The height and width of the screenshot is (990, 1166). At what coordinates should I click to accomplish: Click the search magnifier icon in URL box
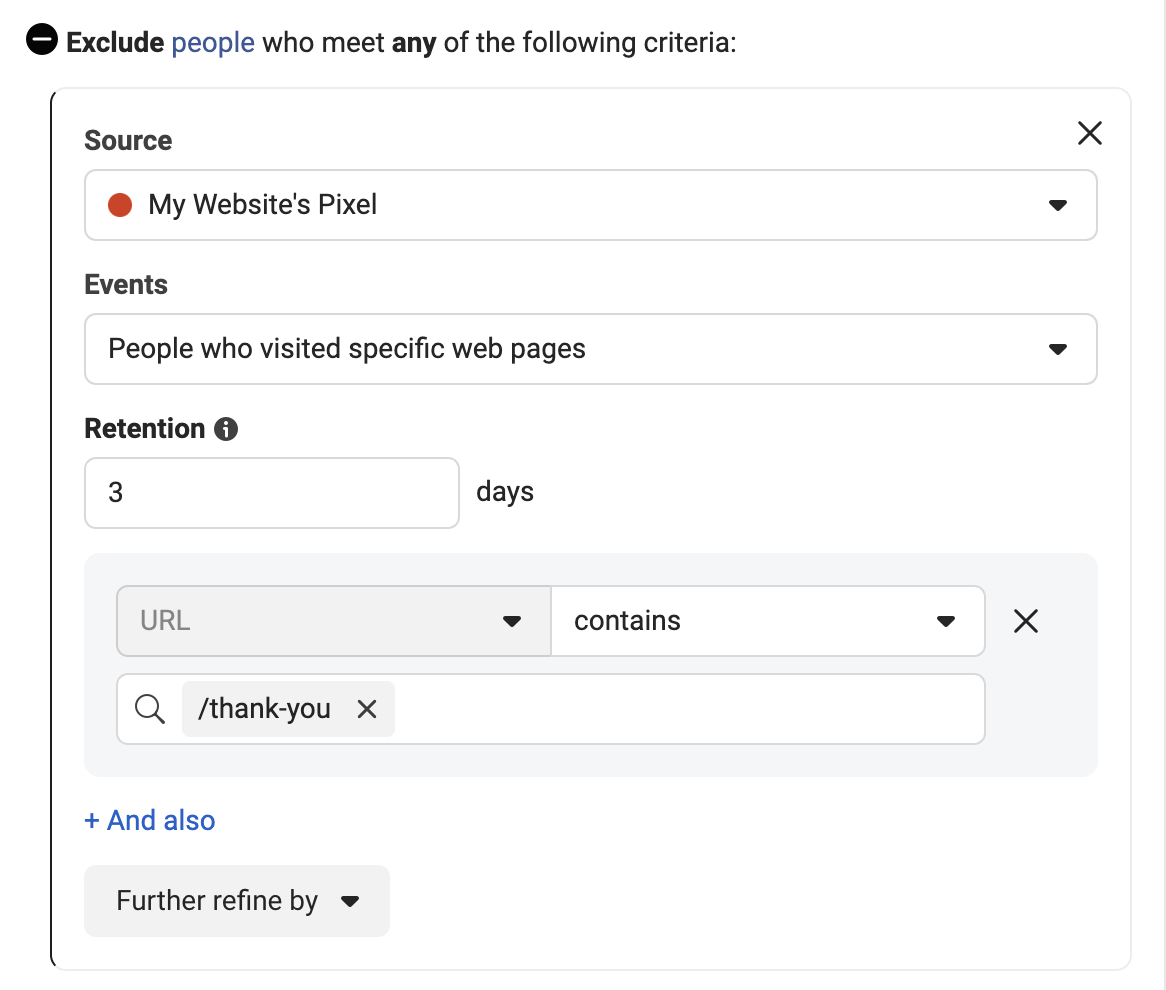pyautogui.click(x=149, y=709)
